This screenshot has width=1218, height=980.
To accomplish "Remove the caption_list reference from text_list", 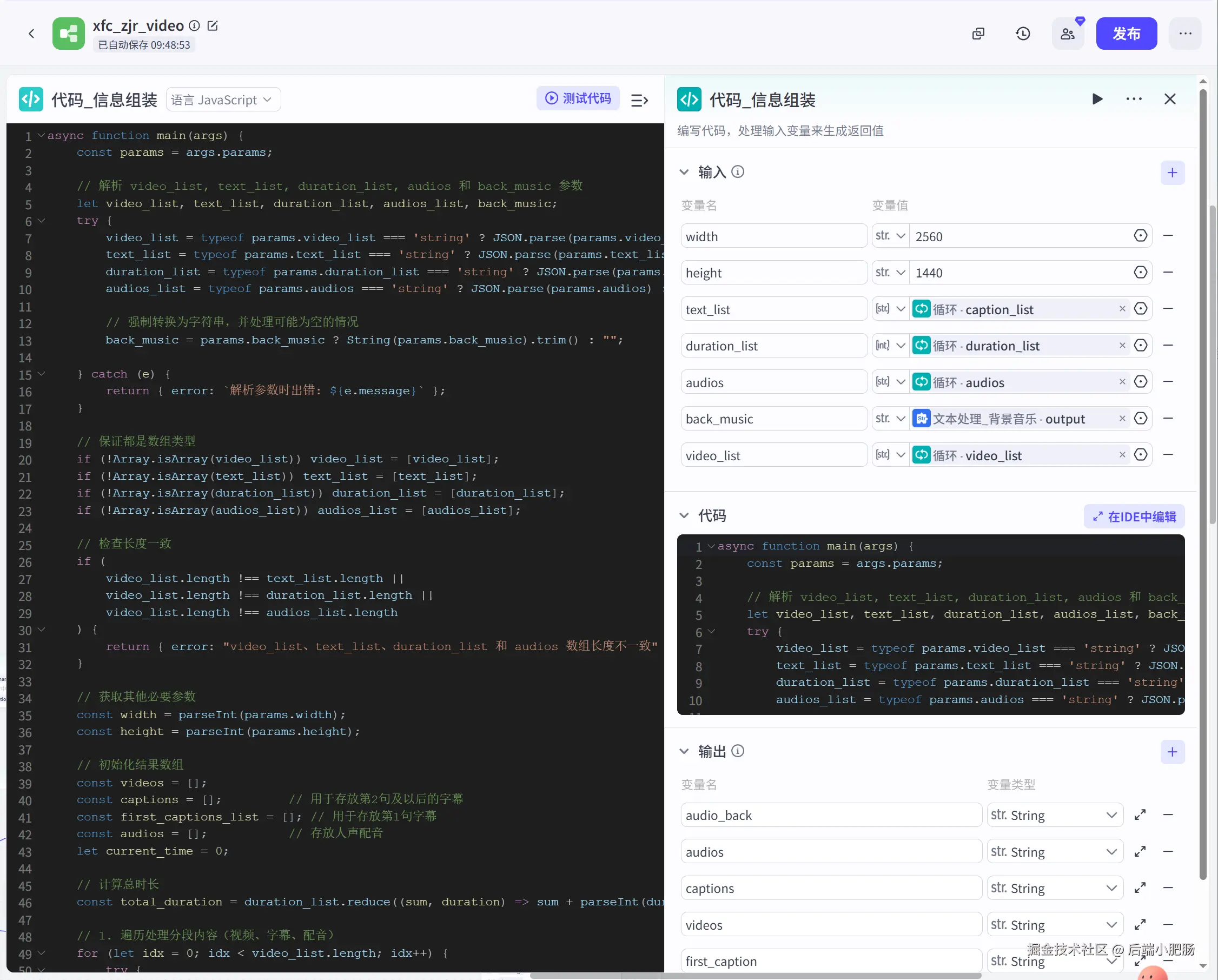I will coord(1122,308).
